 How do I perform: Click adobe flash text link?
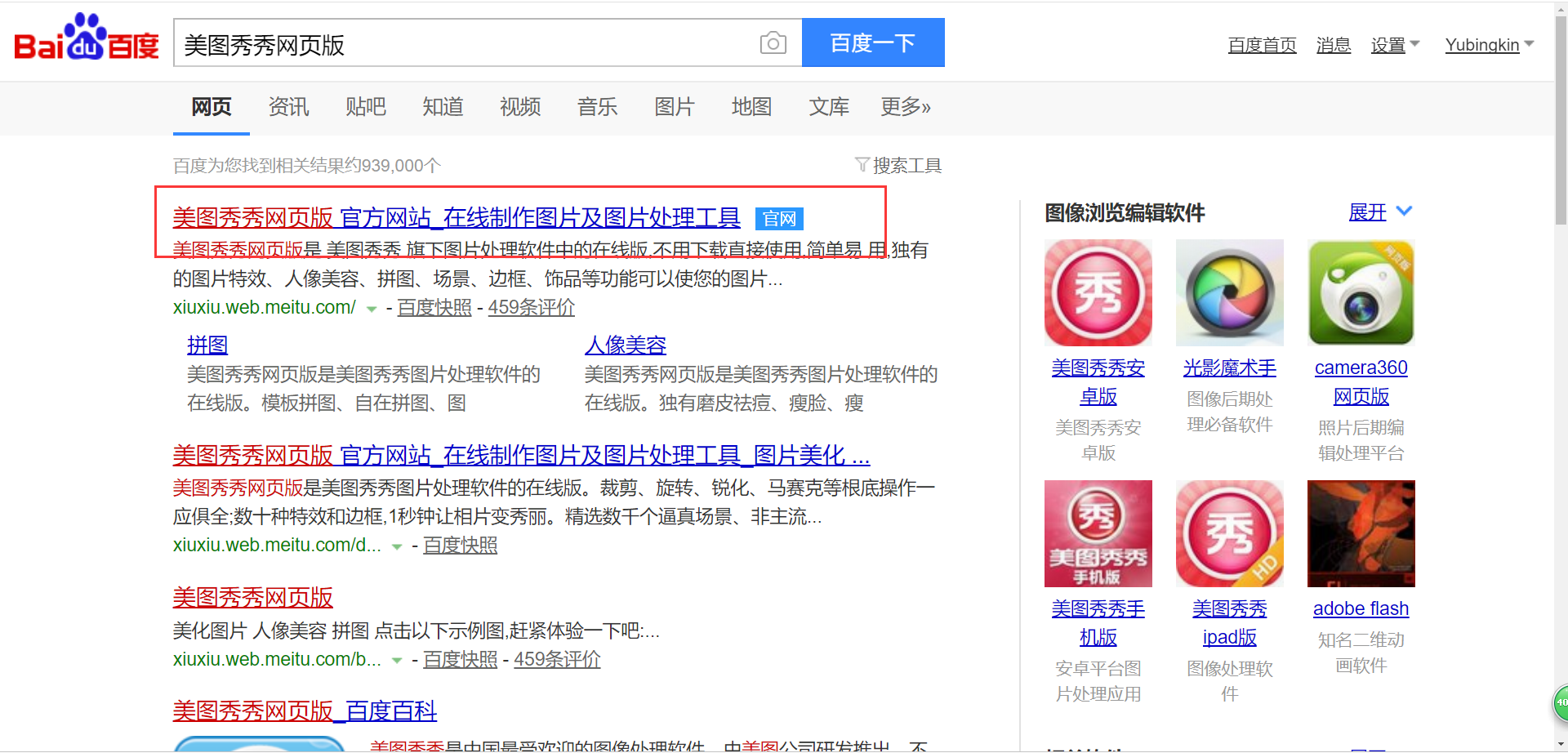pos(1361,608)
